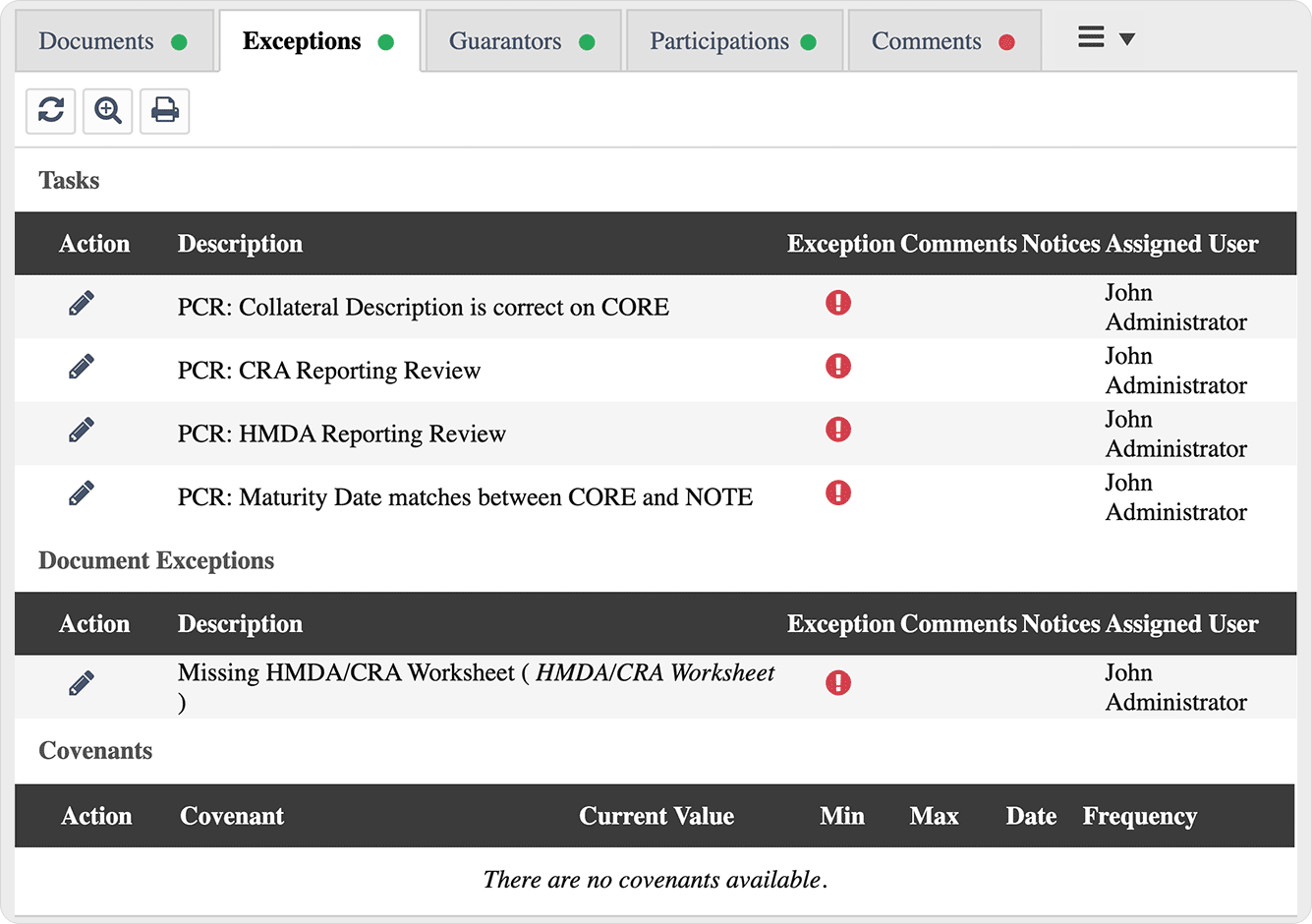This screenshot has width=1312, height=924.
Task: Click exception alert icon for Collateral Description
Action: tap(838, 303)
